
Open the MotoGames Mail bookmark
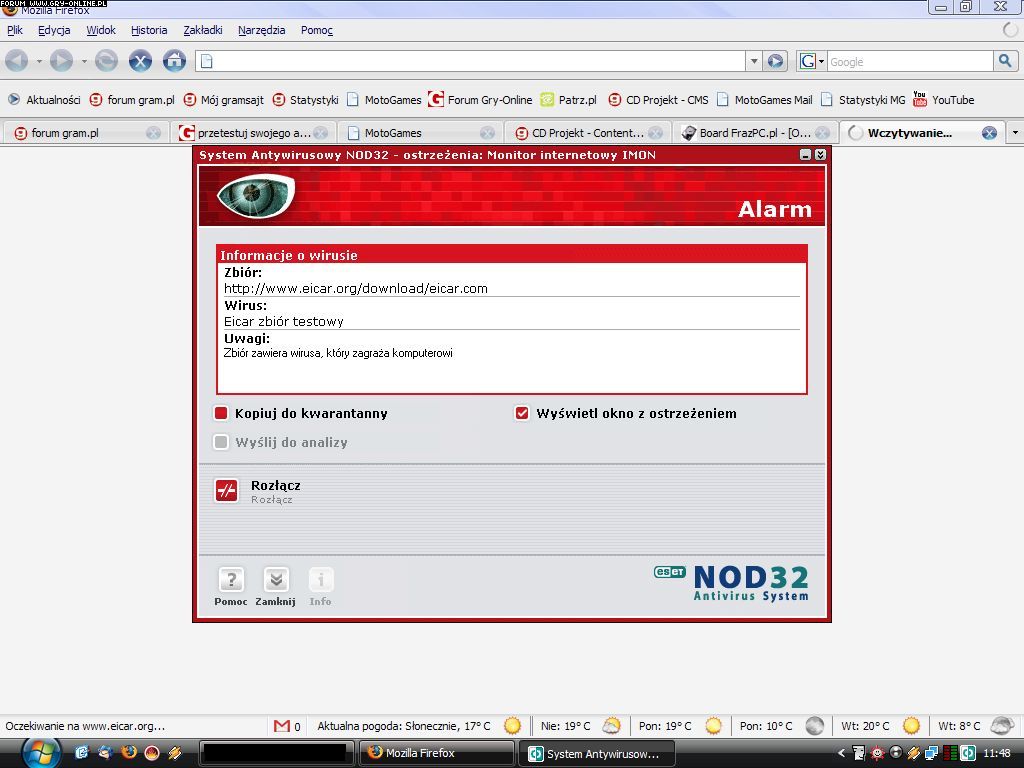[765, 100]
